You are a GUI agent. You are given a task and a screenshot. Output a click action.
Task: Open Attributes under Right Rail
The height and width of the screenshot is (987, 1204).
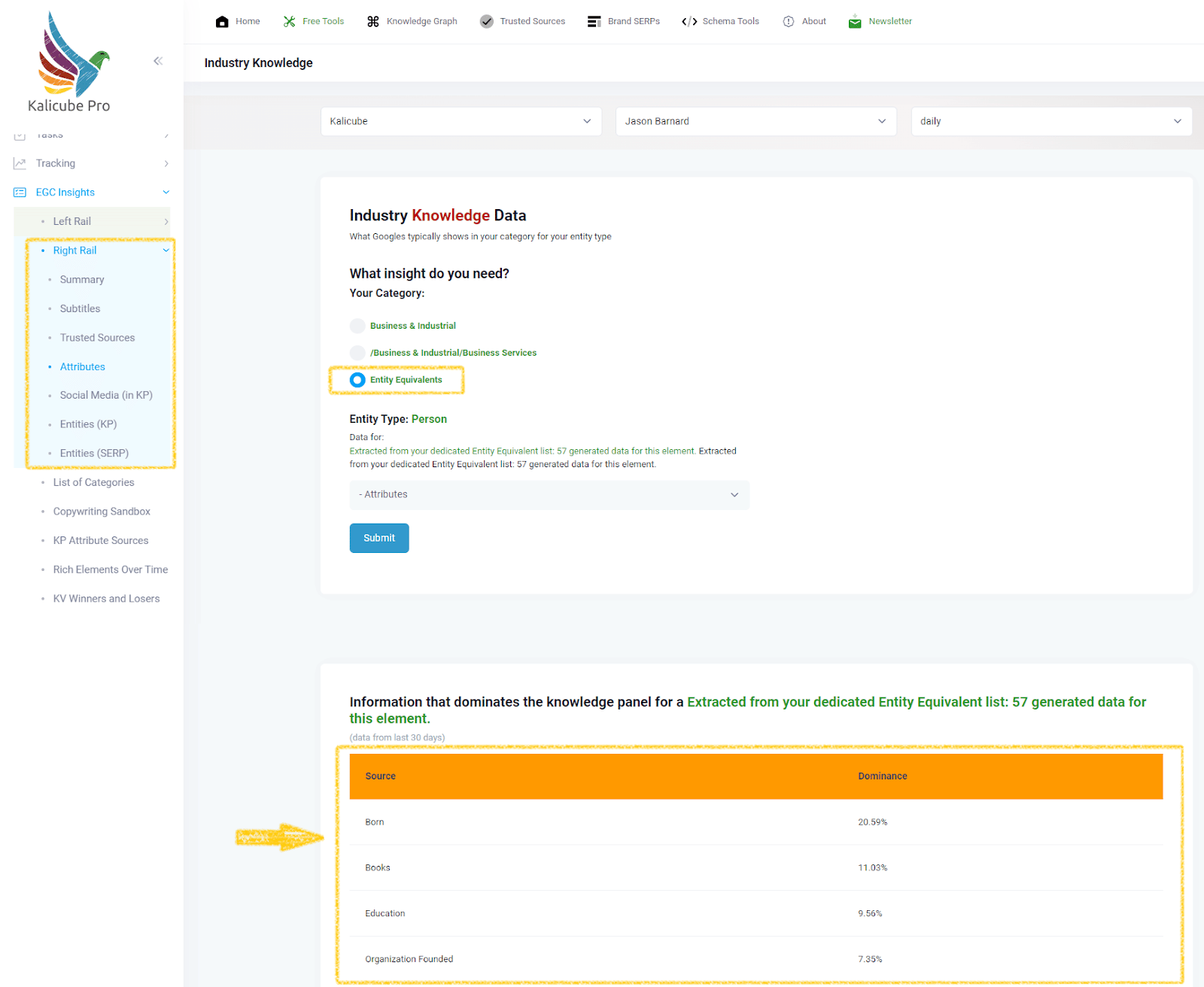coord(83,367)
